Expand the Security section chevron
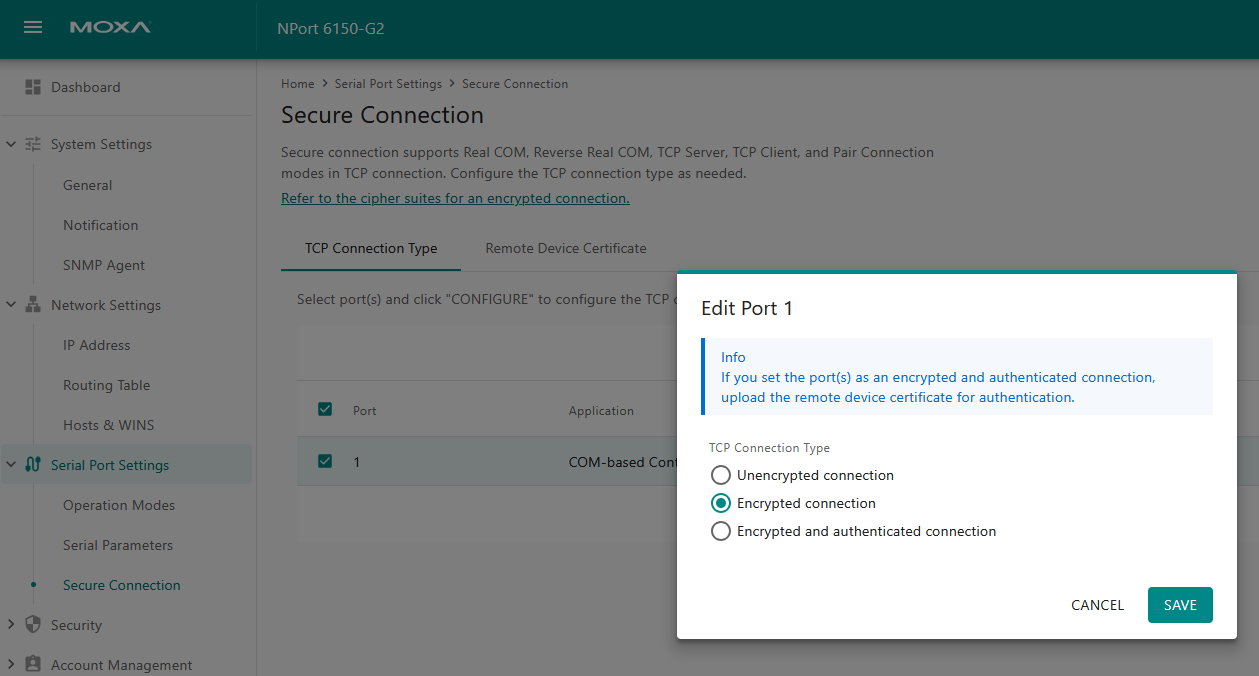Viewport: 1259px width, 676px height. (x=11, y=625)
